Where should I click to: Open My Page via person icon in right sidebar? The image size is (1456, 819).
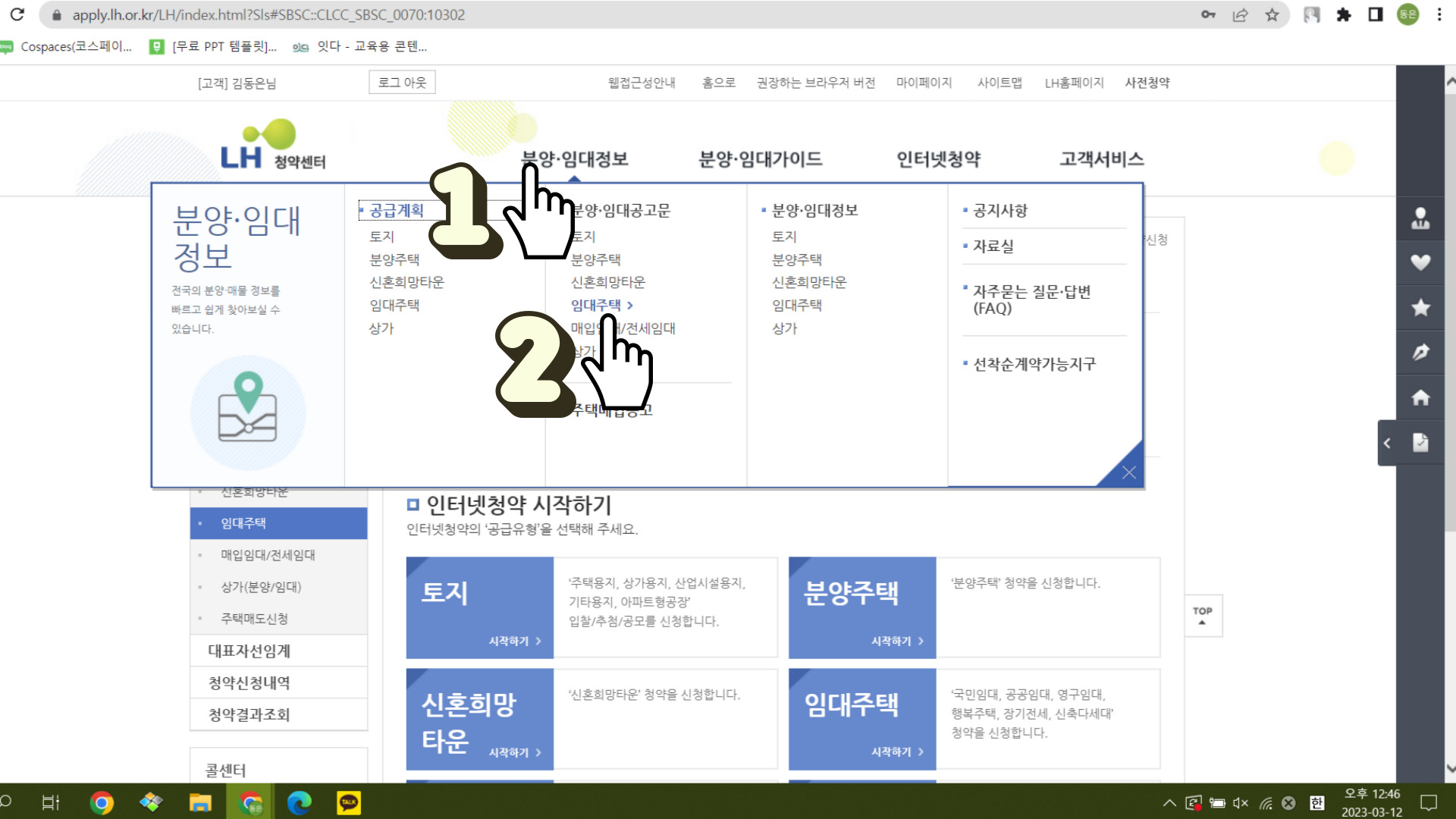pos(1421,218)
